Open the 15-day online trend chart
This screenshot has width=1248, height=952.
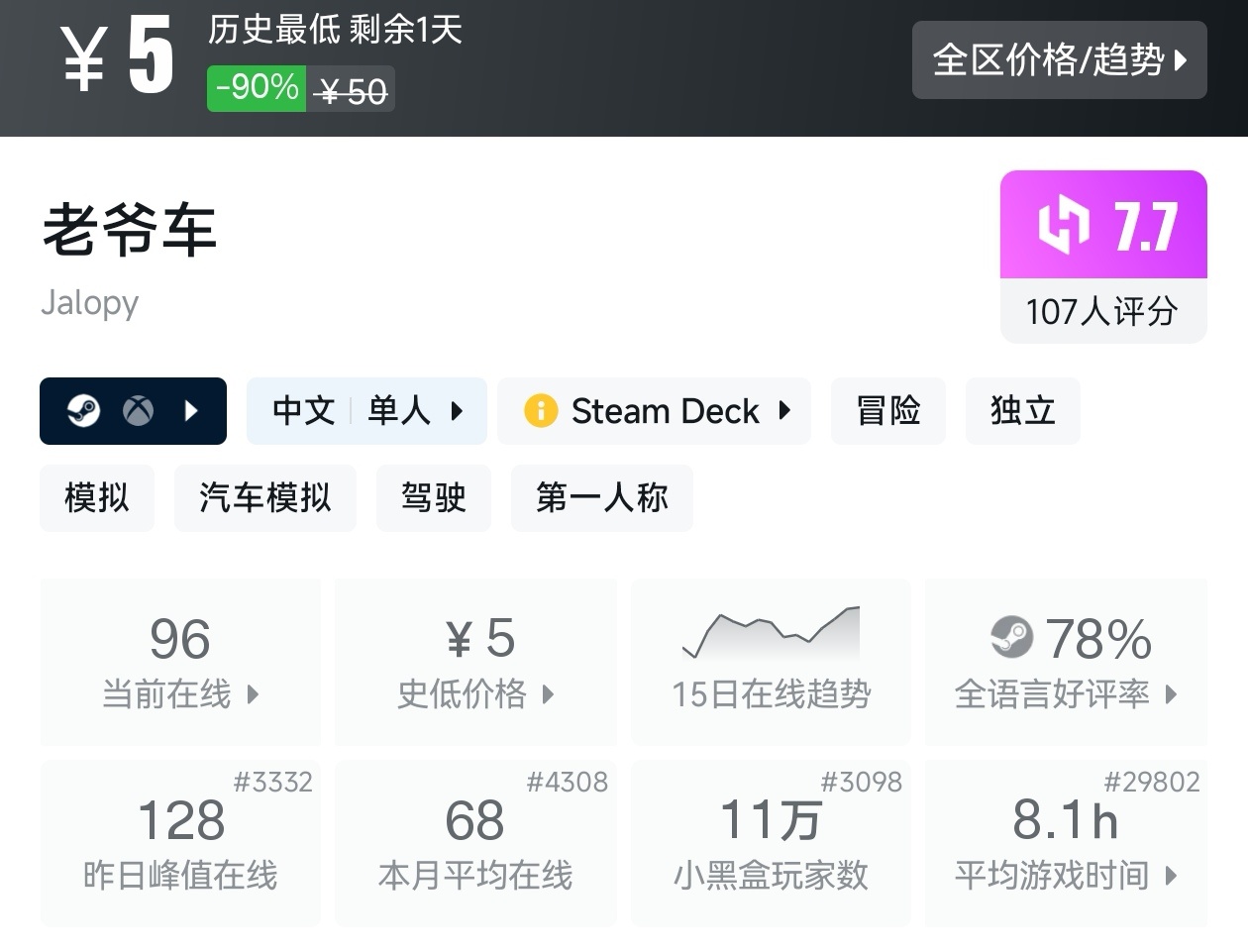click(771, 662)
